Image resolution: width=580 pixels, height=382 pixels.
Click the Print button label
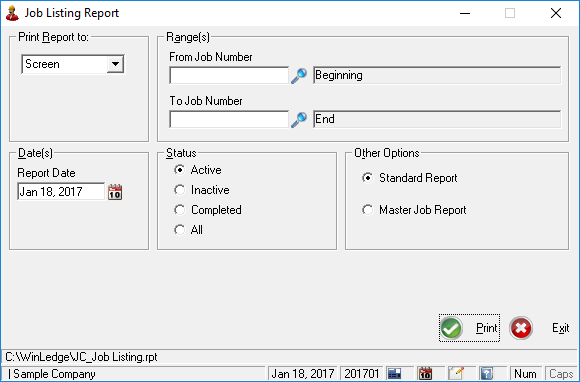point(486,328)
